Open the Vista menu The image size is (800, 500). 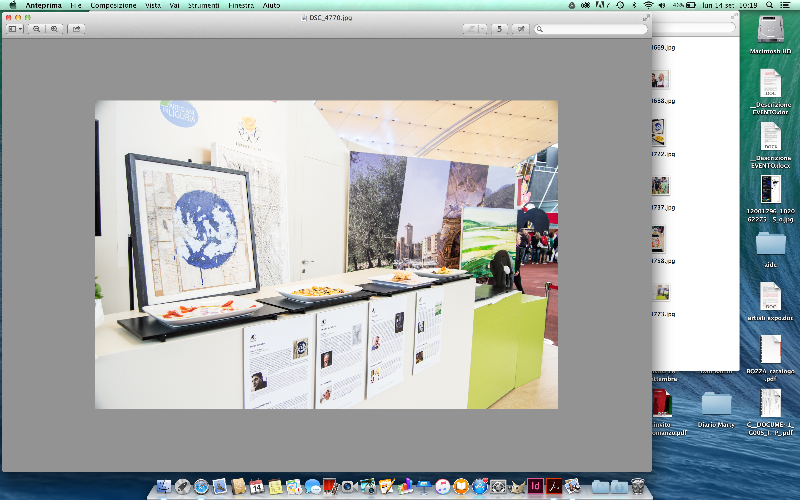pos(153,5)
